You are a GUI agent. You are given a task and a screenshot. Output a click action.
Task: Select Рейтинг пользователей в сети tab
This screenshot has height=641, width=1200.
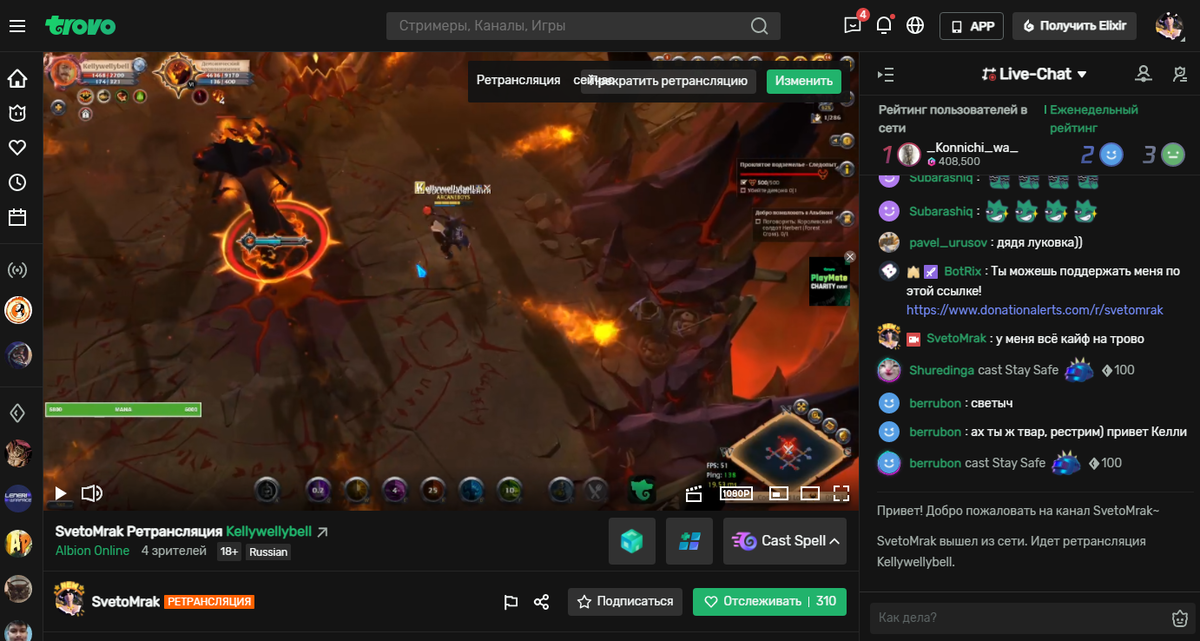pos(953,119)
